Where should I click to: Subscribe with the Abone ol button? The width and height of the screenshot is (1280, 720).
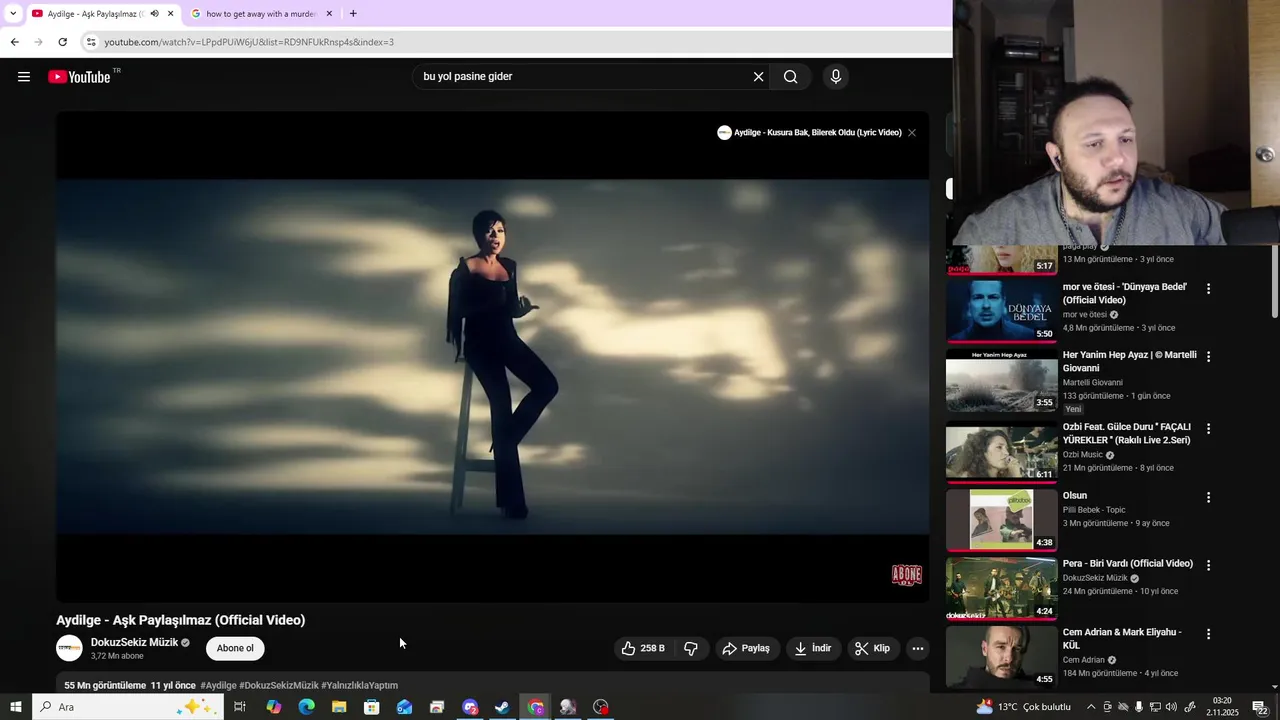point(235,648)
